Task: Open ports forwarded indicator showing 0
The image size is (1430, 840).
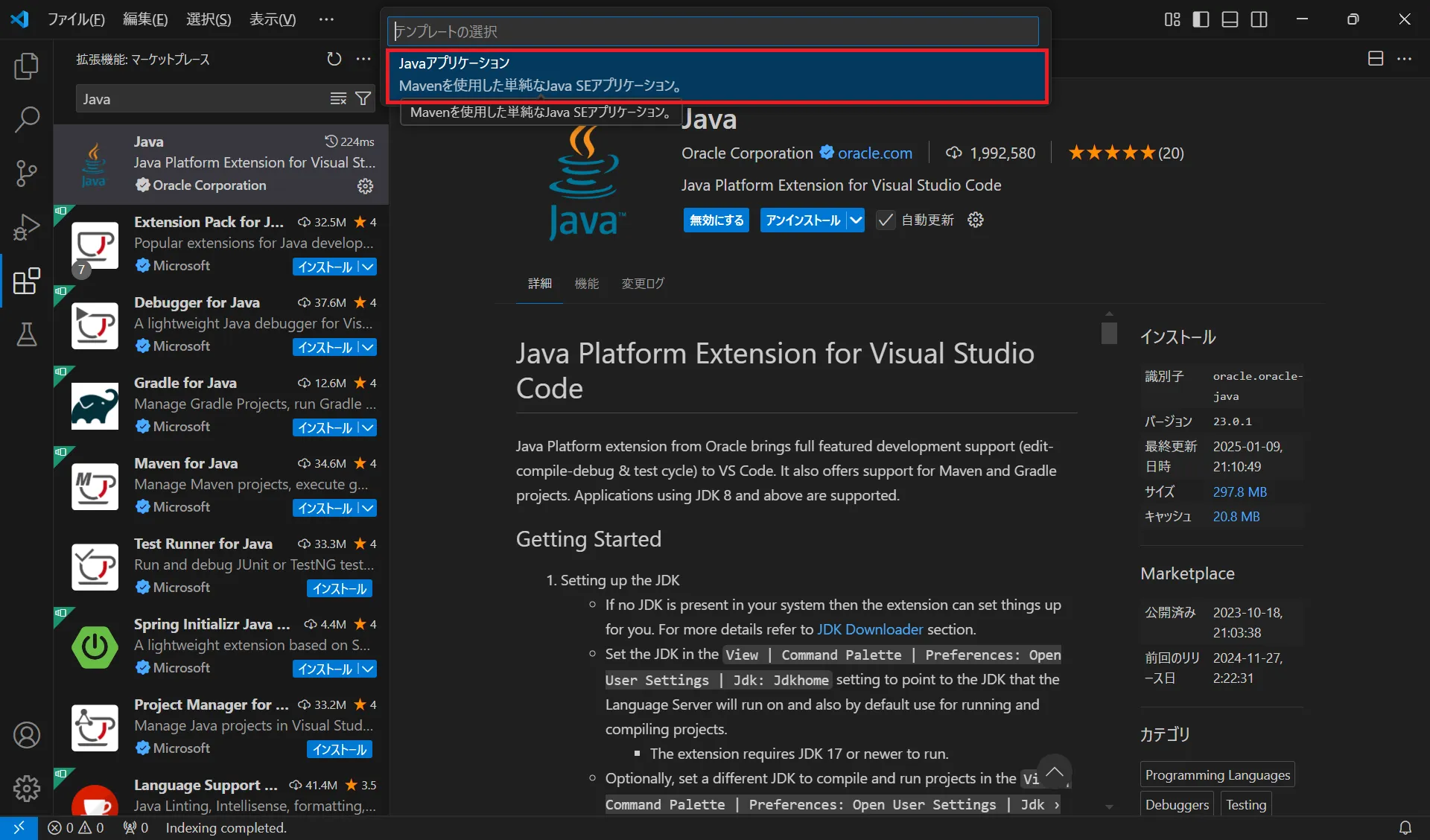Action: (136, 827)
